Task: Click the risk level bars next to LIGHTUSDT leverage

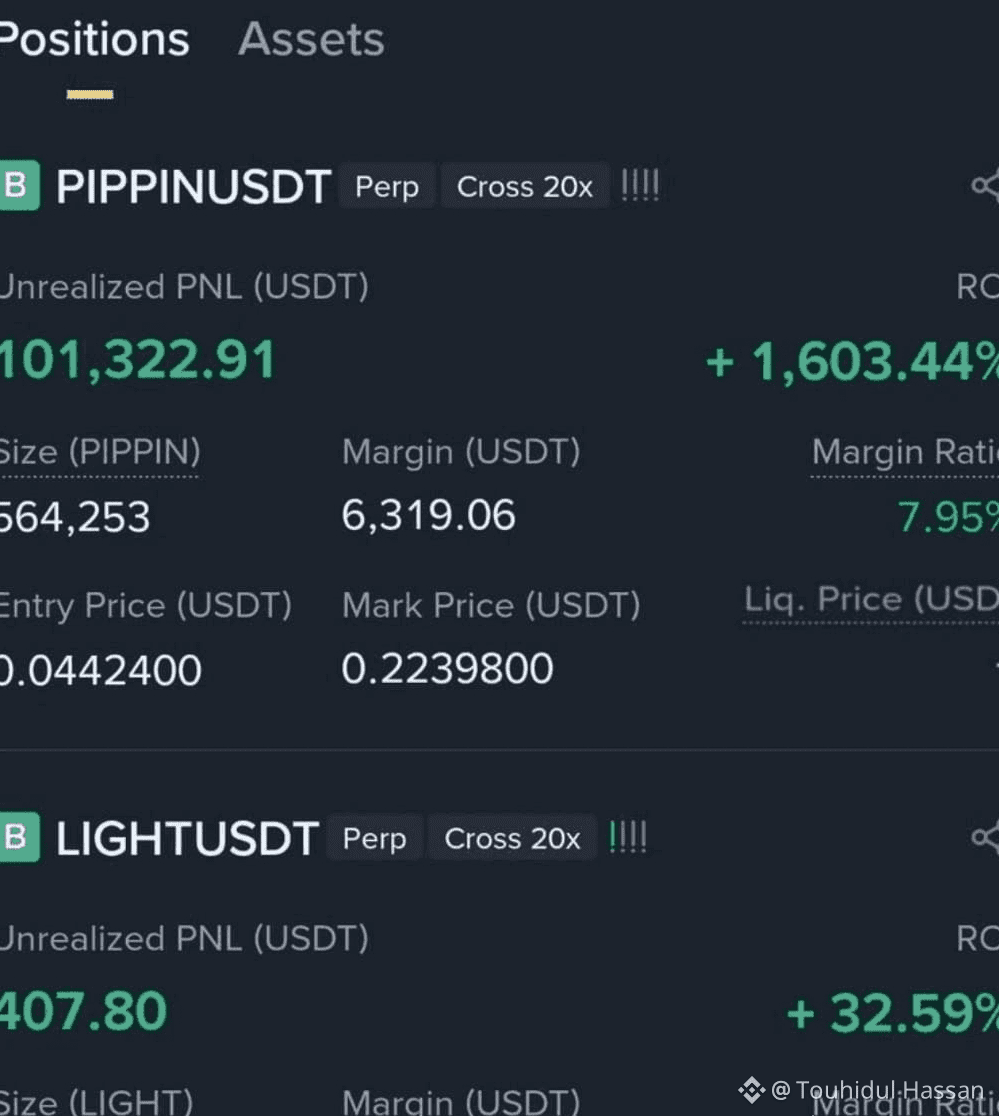Action: pos(628,837)
